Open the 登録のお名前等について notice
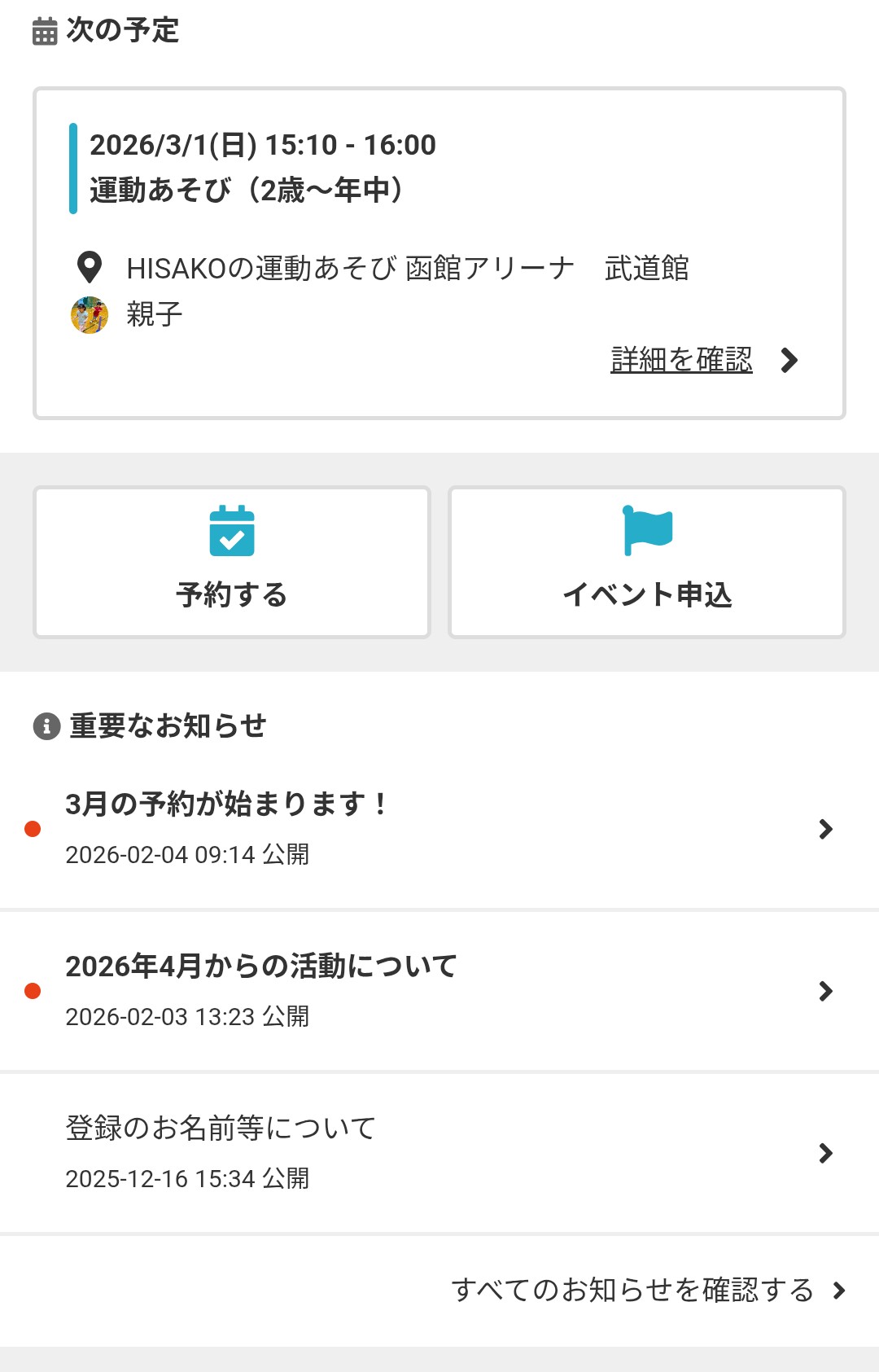The height and width of the screenshot is (1372, 879). 221,1129
